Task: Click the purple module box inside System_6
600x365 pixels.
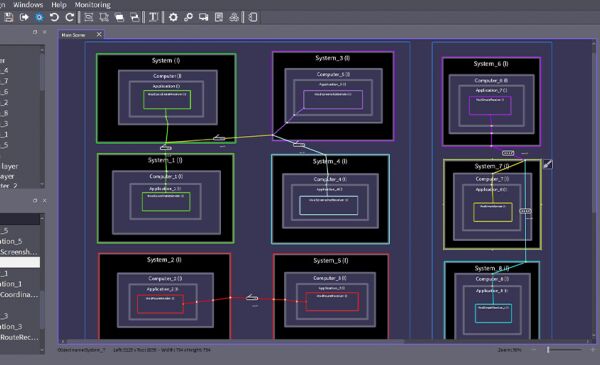Action: point(490,106)
